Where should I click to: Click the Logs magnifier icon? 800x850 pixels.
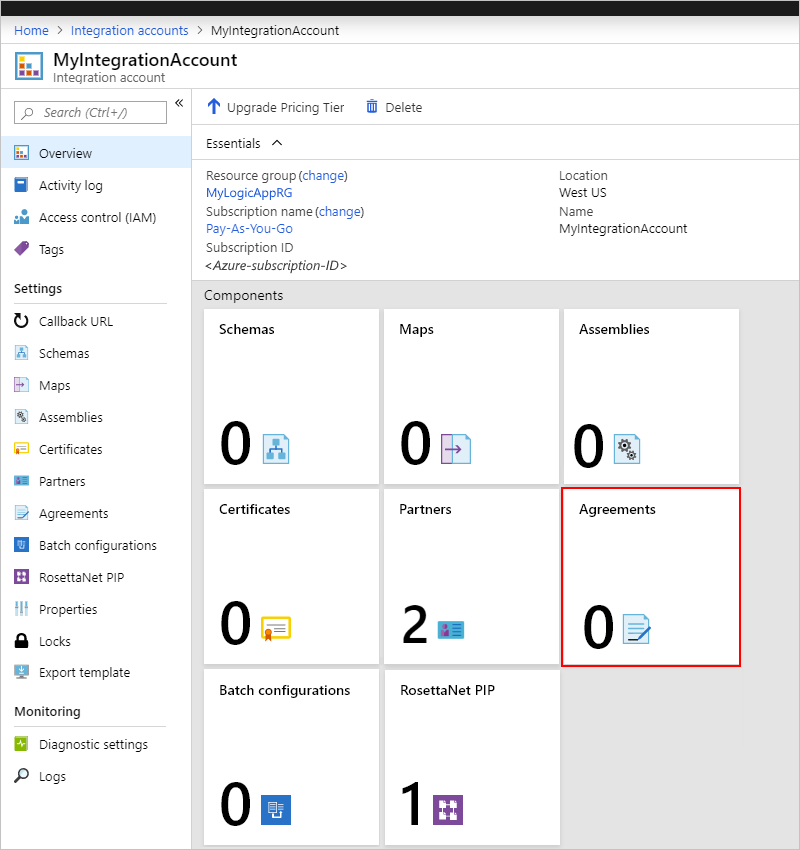21,776
